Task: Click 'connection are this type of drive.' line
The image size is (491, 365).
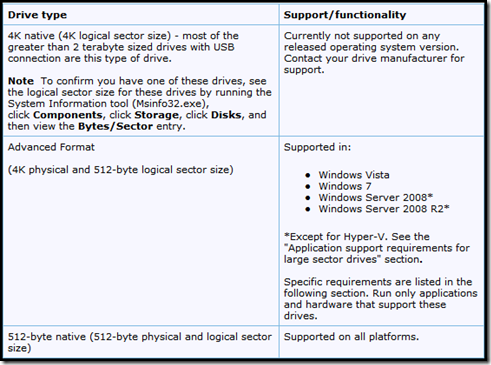Action: point(89,59)
